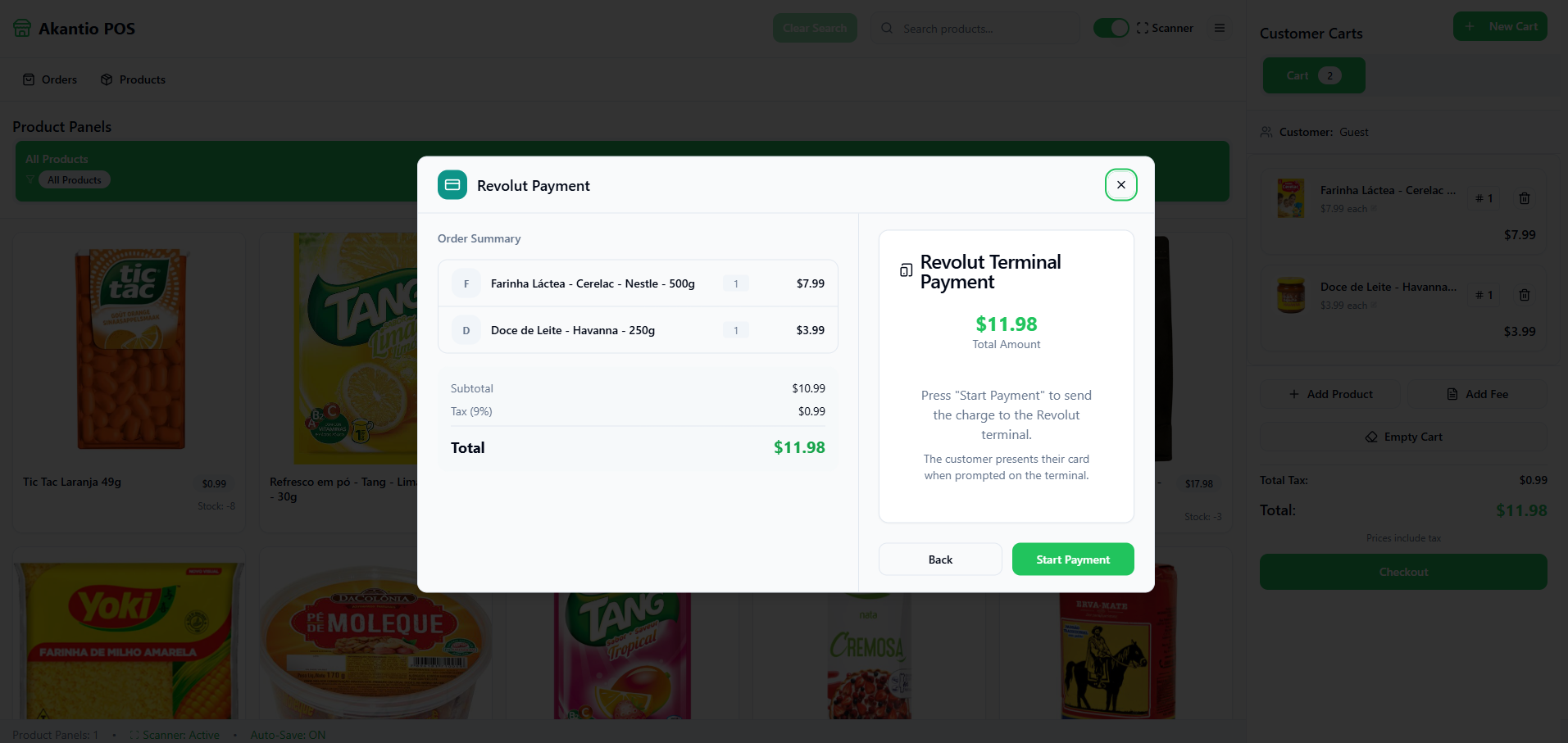
Task: Select the Tic Tac Laranja product thumbnail
Action: [131, 350]
